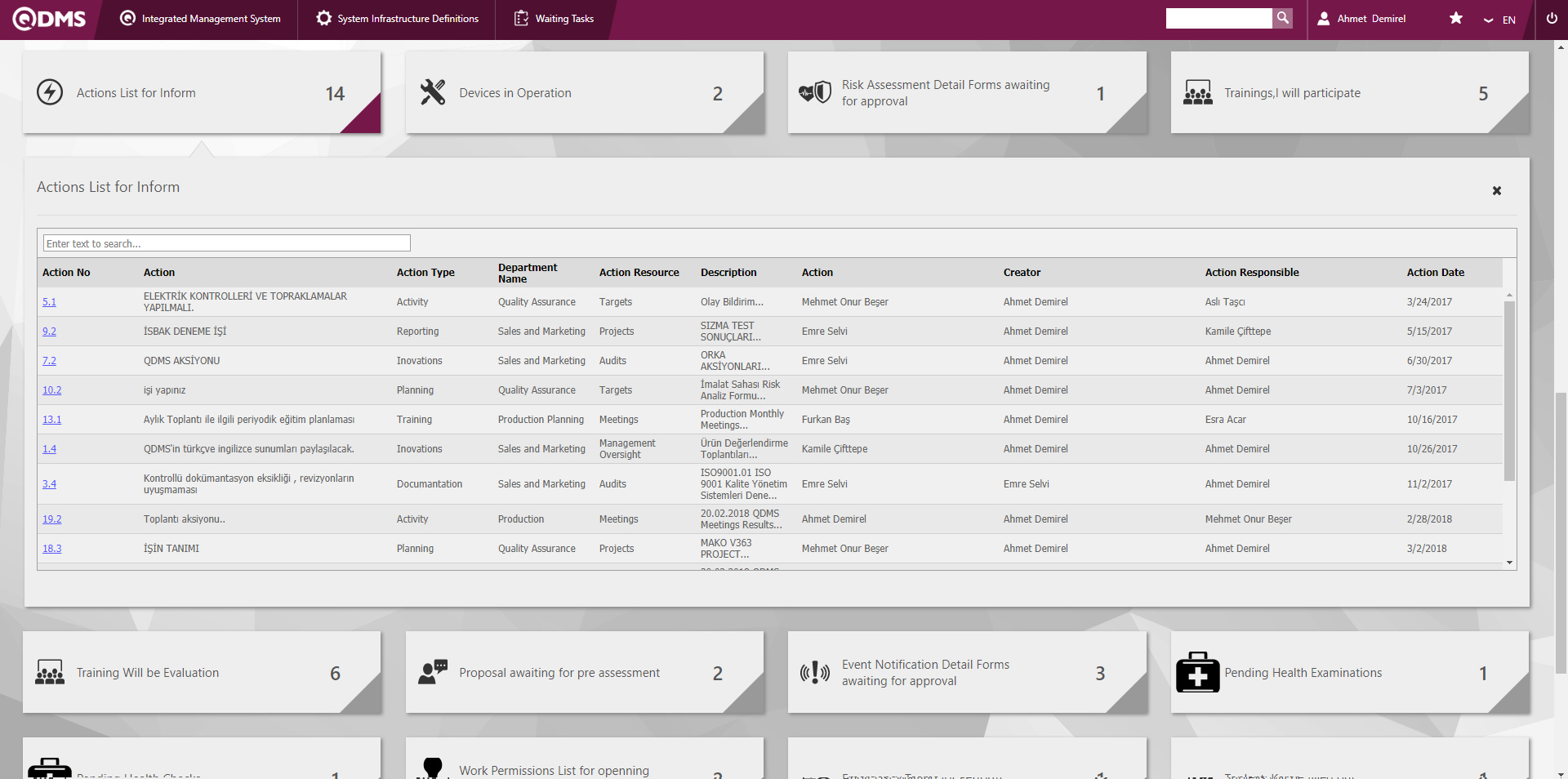
Task: Click the Trainings, I will participate icon
Action: [x=1198, y=92]
